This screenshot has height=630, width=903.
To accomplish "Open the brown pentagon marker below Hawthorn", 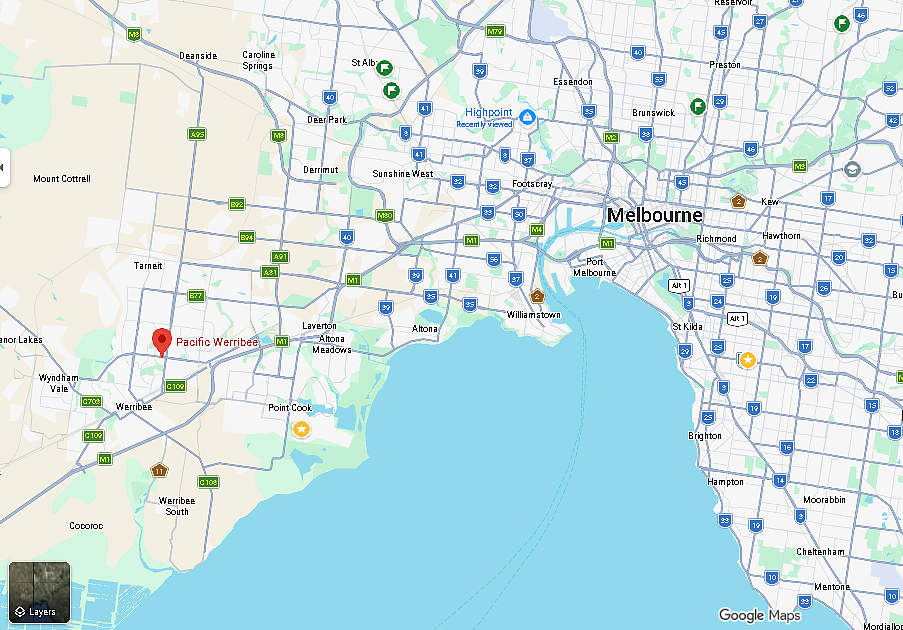I will tap(760, 259).
